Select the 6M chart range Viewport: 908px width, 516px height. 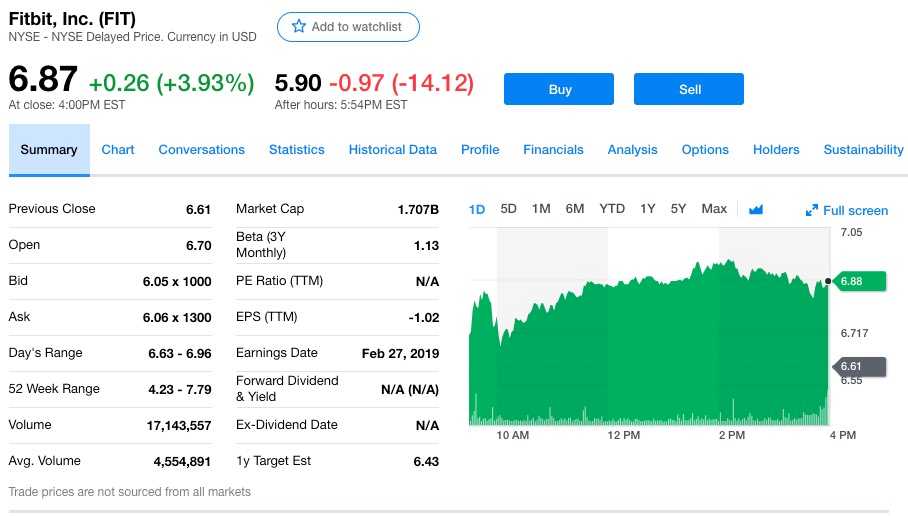574,208
